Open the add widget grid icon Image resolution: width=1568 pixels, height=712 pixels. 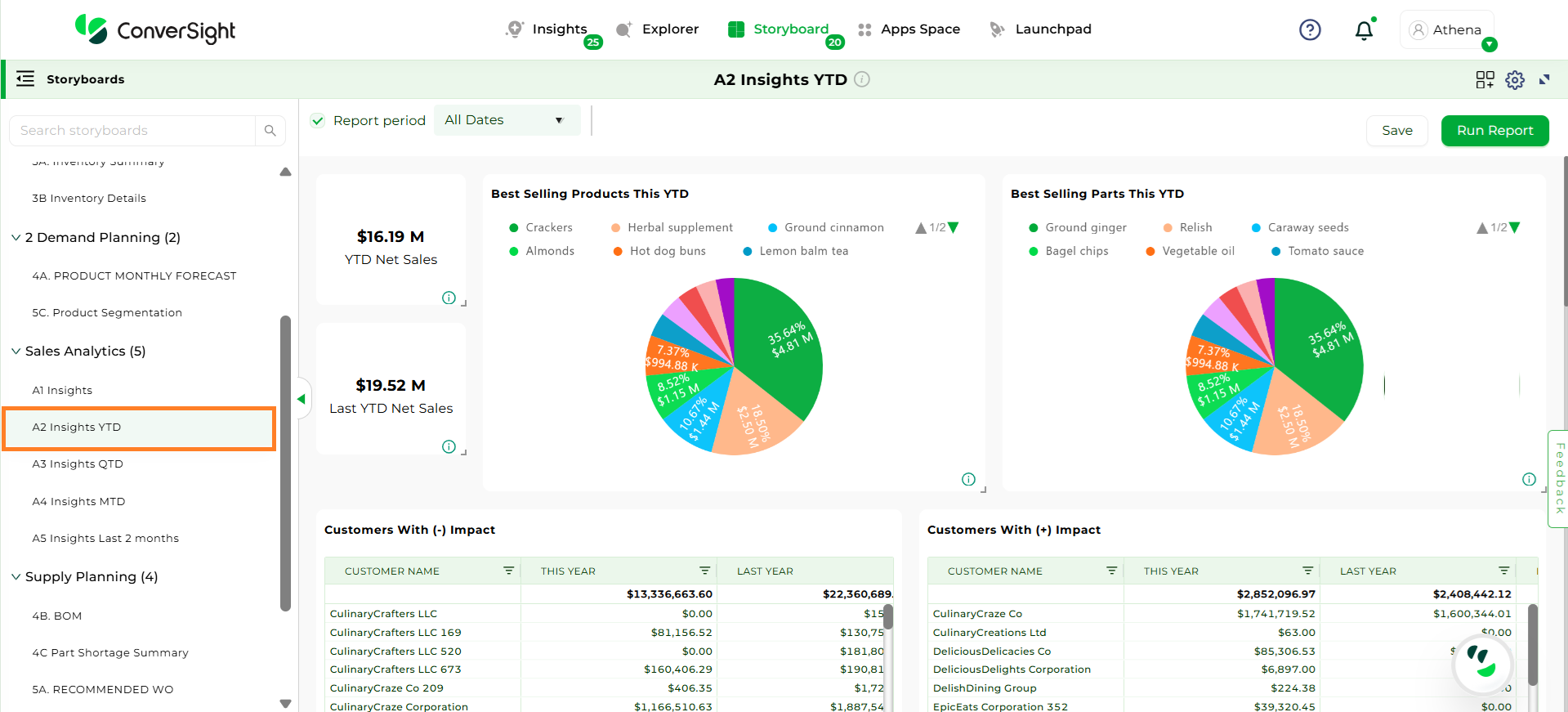pos(1485,79)
